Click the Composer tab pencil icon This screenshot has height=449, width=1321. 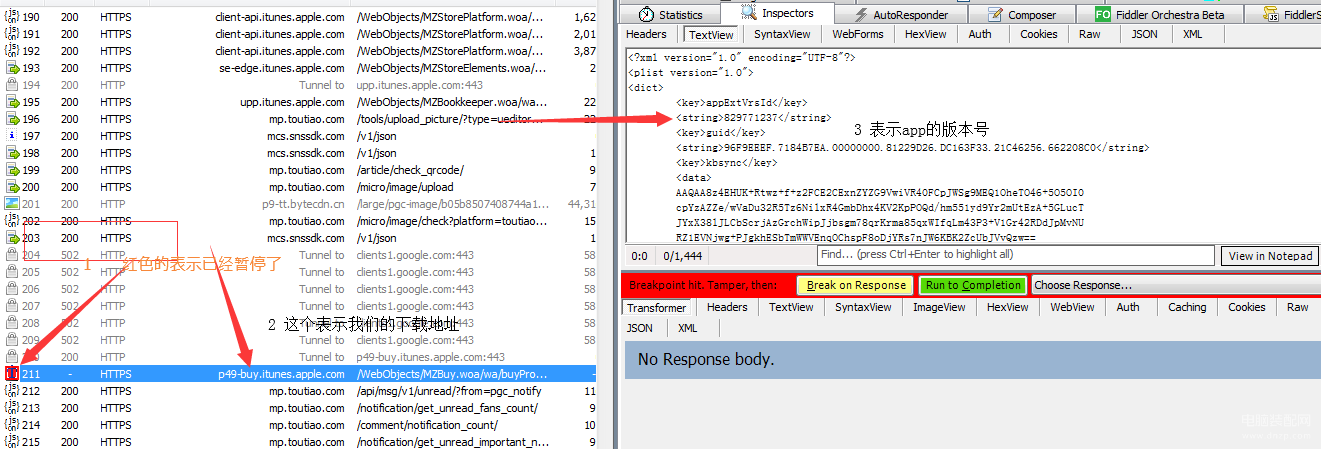(x=994, y=14)
